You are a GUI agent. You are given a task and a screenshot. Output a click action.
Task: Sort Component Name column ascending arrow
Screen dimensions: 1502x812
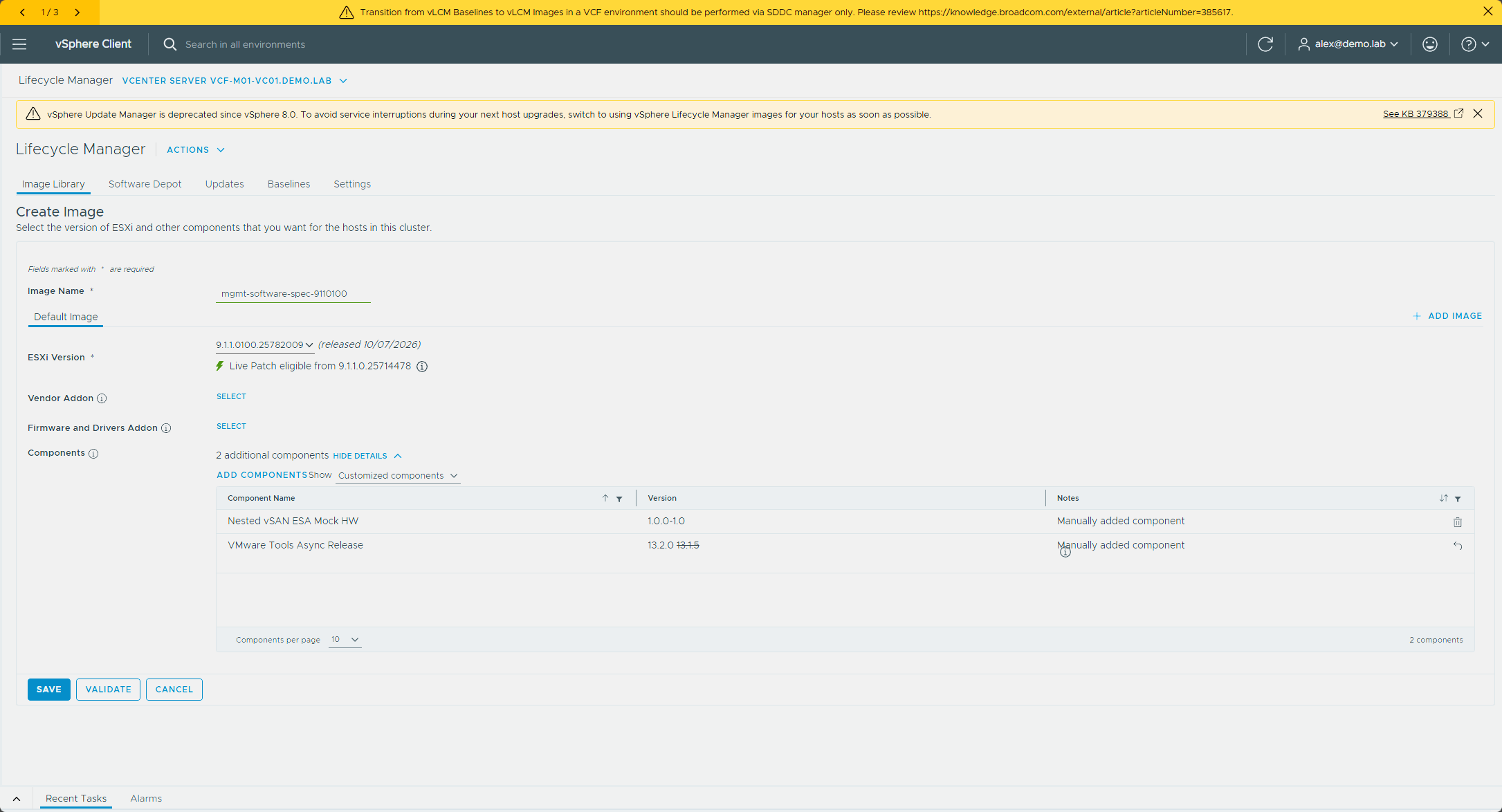pos(605,498)
